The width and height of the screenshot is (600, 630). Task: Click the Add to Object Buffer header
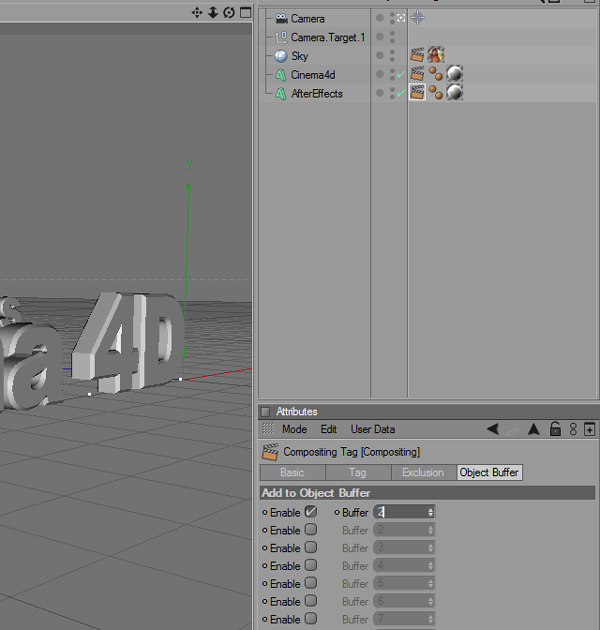tap(428, 493)
